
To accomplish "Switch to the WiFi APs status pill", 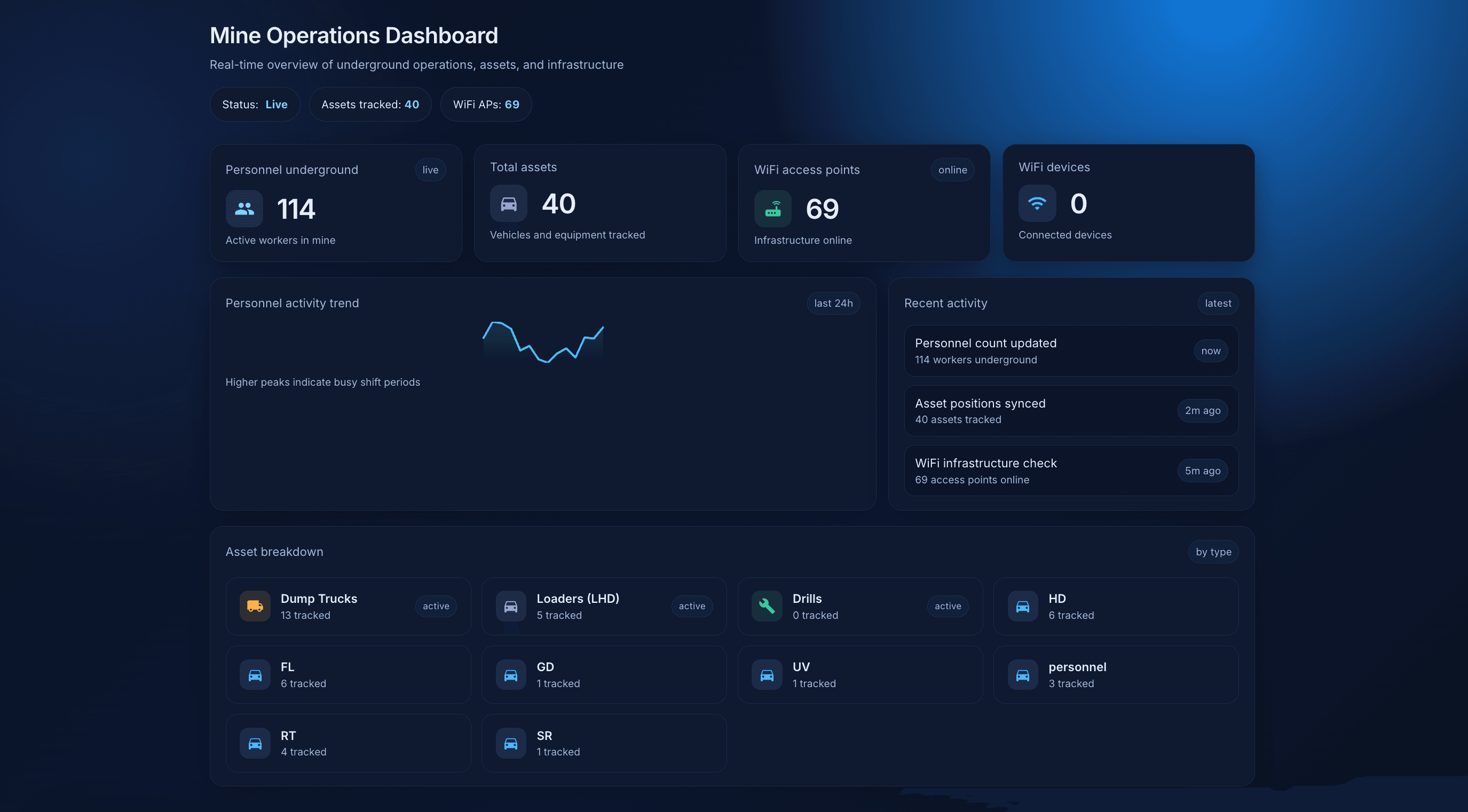I will 486,104.
